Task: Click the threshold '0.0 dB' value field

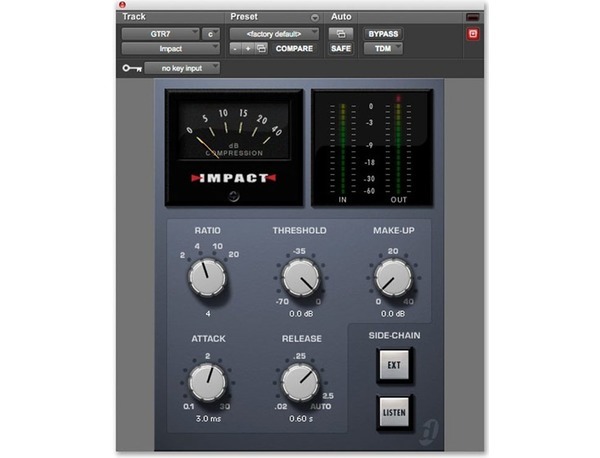Action: click(x=301, y=314)
